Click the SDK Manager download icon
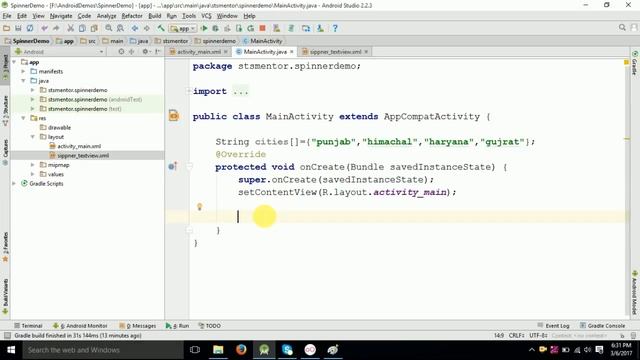The height and width of the screenshot is (360, 640). tap(320, 28)
